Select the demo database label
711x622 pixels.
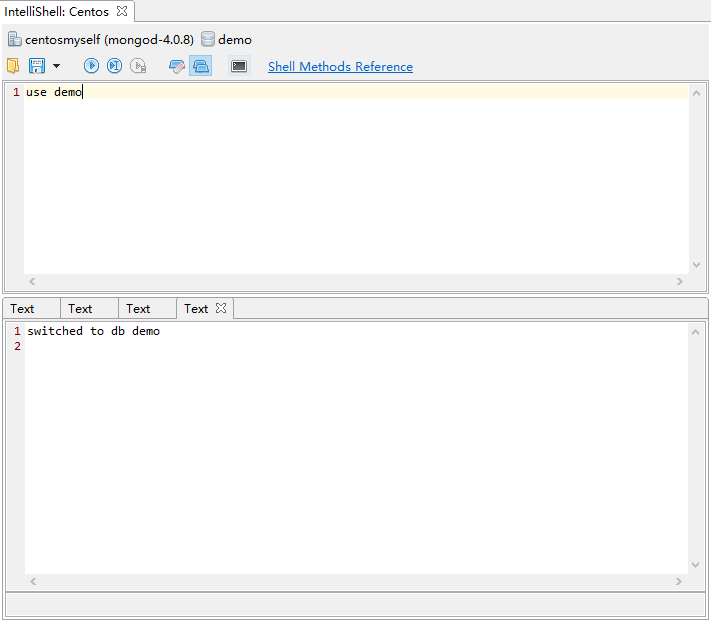[235, 40]
